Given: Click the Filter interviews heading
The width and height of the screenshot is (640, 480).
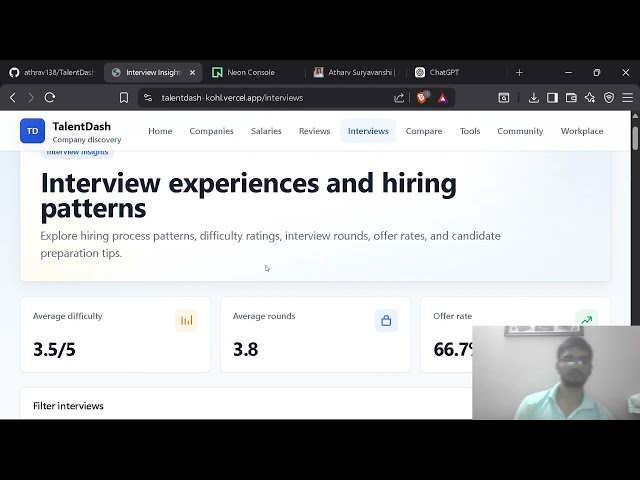Looking at the screenshot, I should (68, 406).
